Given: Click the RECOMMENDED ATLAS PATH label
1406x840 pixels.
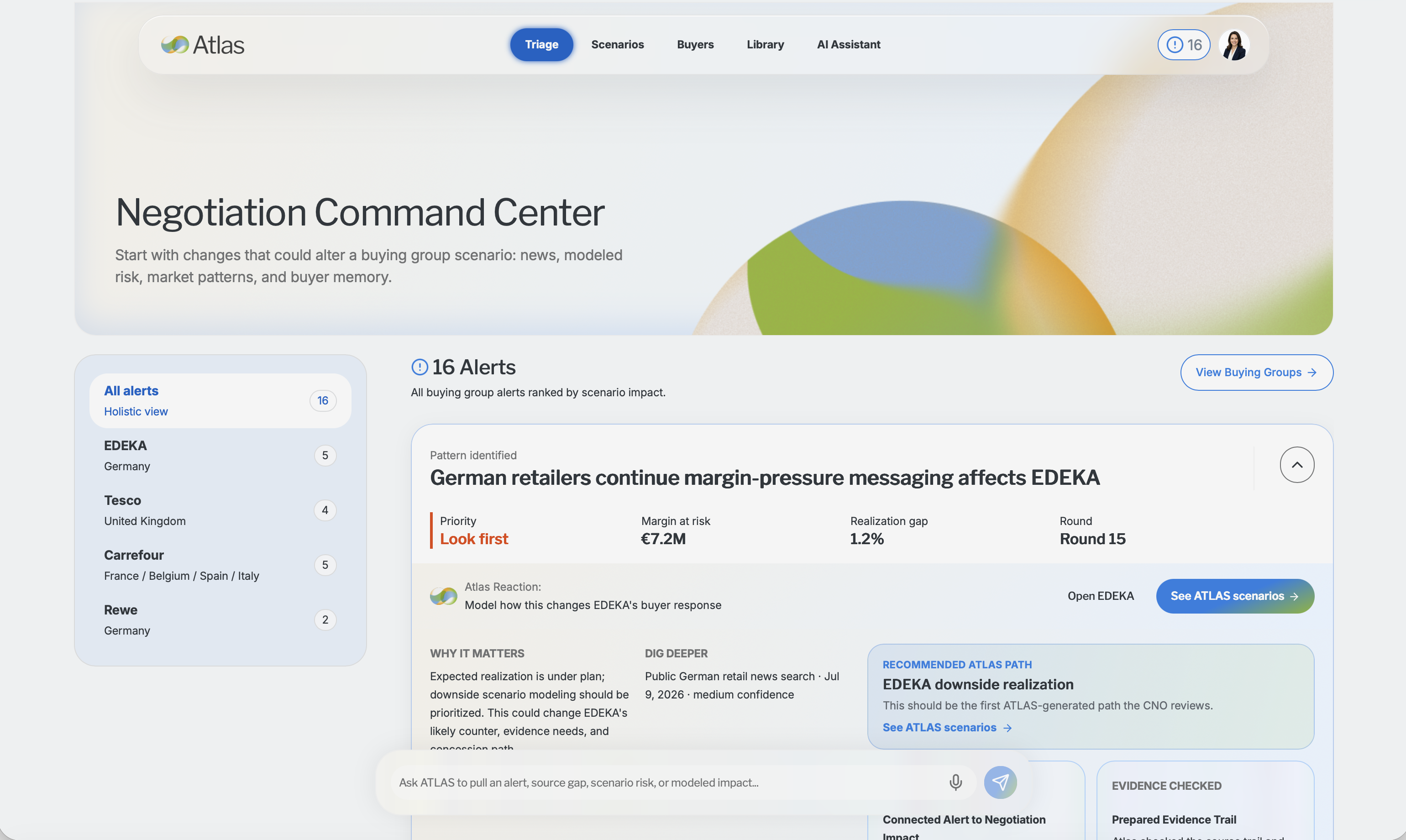Looking at the screenshot, I should tap(957, 665).
